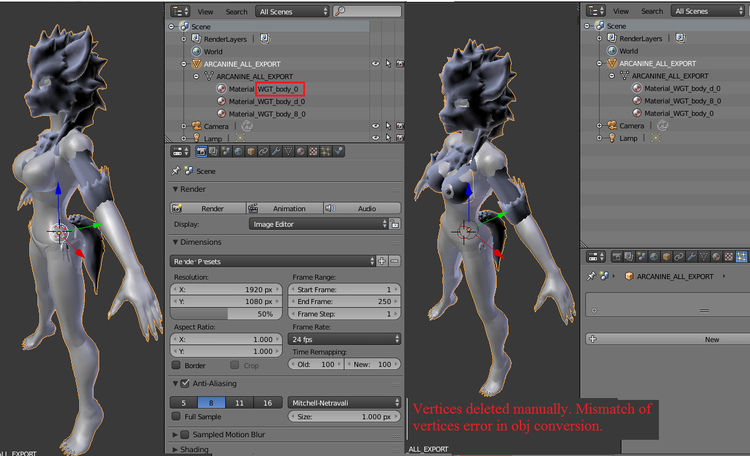Open Modifiers wrench tab in right properties panel
This screenshot has width=750, height=456.
(x=691, y=257)
